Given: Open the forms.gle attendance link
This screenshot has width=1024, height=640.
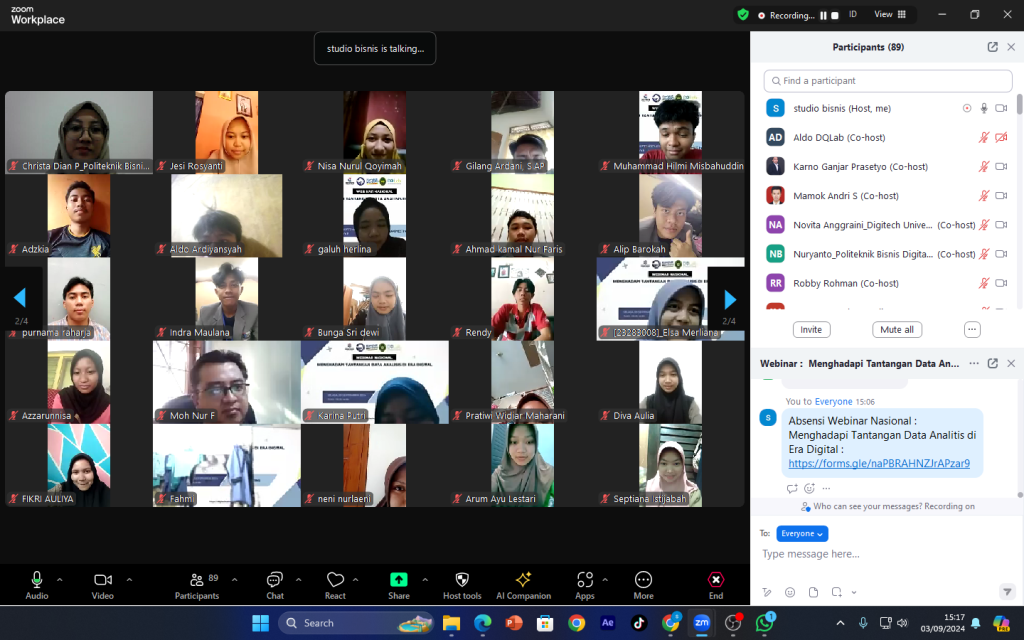Looking at the screenshot, I should coord(879,463).
